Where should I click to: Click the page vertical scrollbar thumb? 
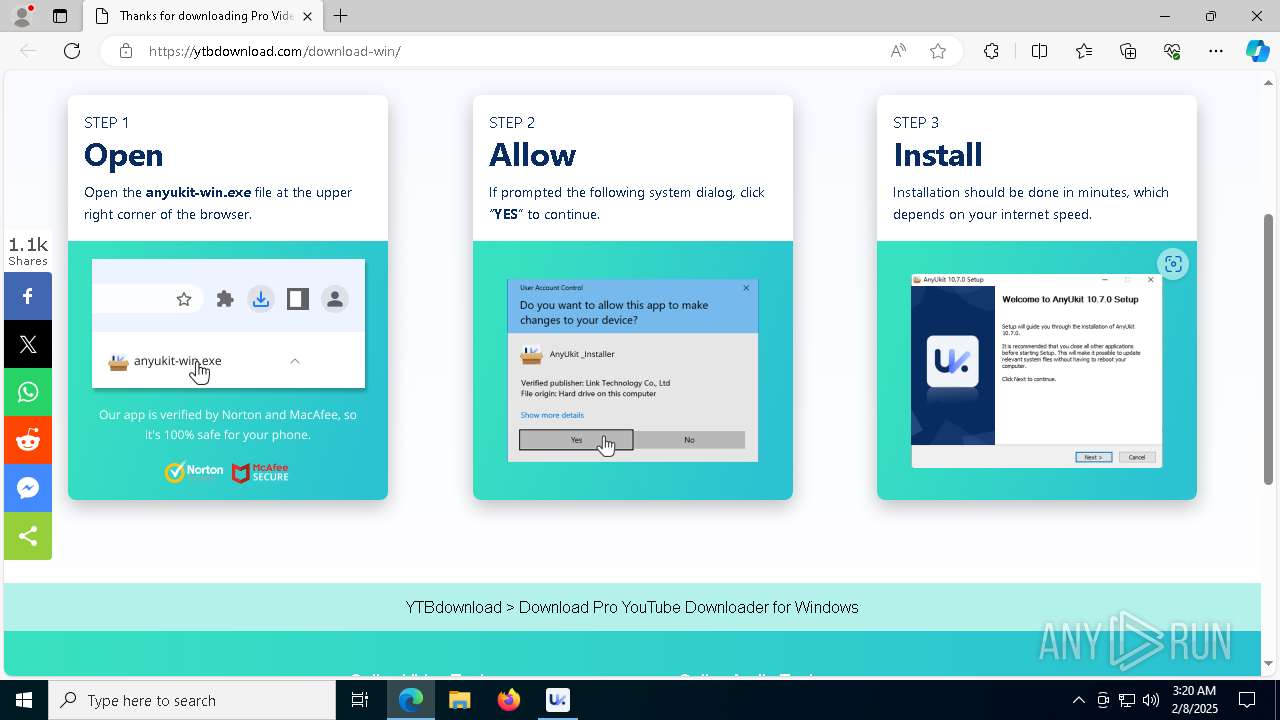1269,350
